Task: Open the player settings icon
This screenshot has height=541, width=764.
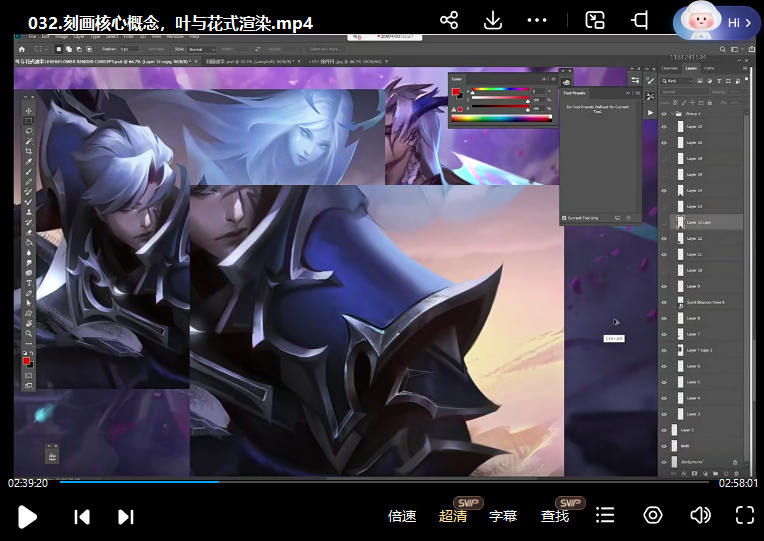Action: click(653, 515)
